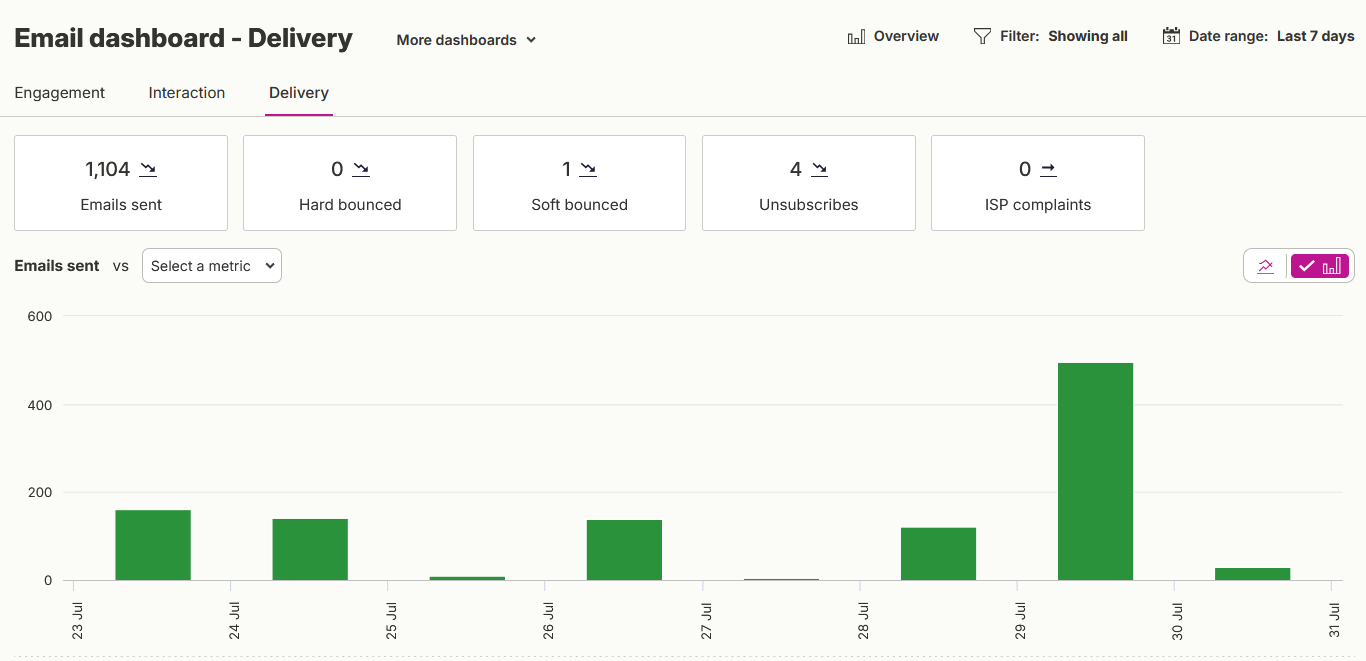The image size is (1366, 661).
Task: Click the green bar for 23 Jul
Action: click(153, 545)
